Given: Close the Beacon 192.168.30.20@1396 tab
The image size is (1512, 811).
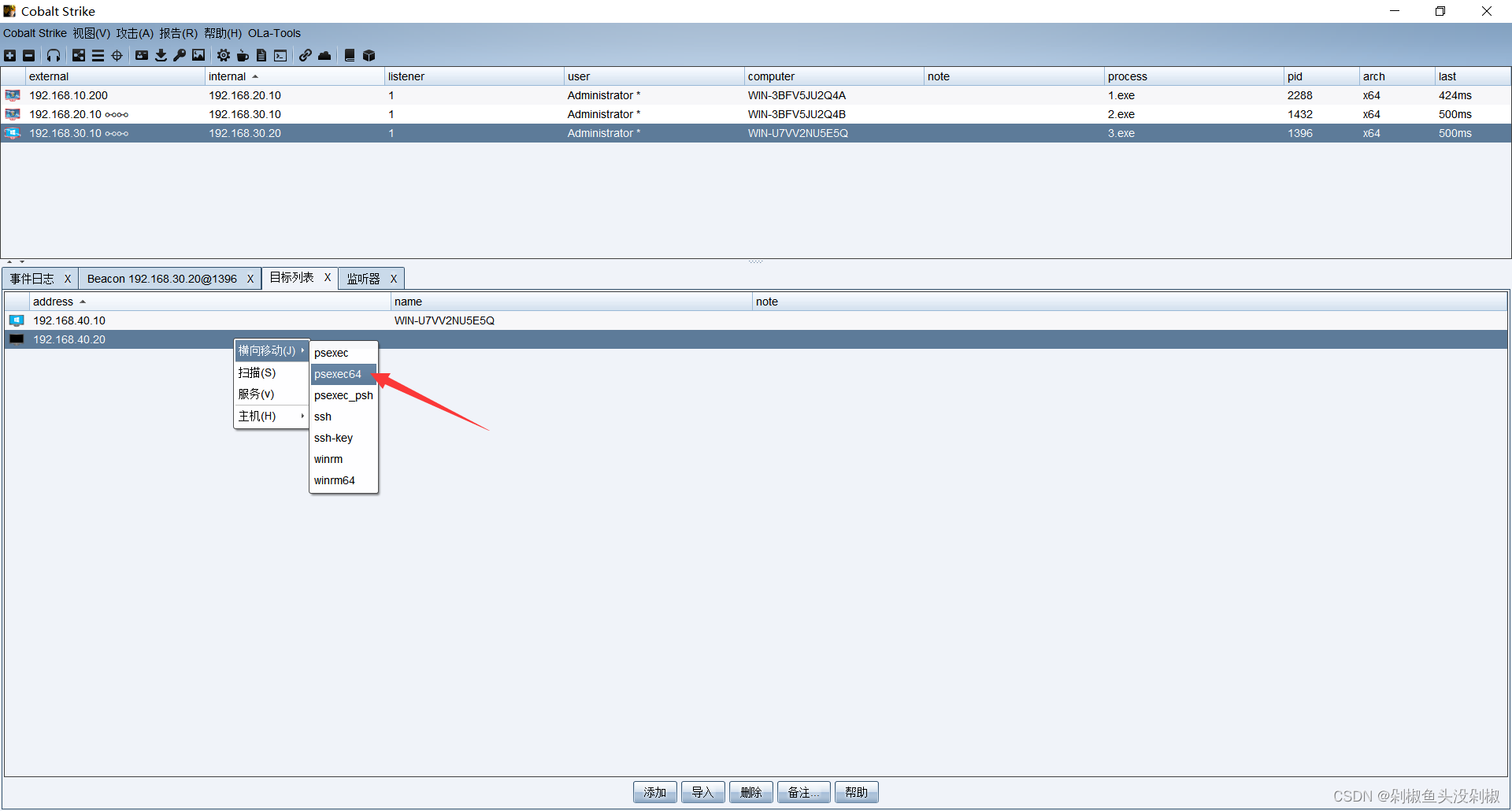Looking at the screenshot, I should pos(250,279).
